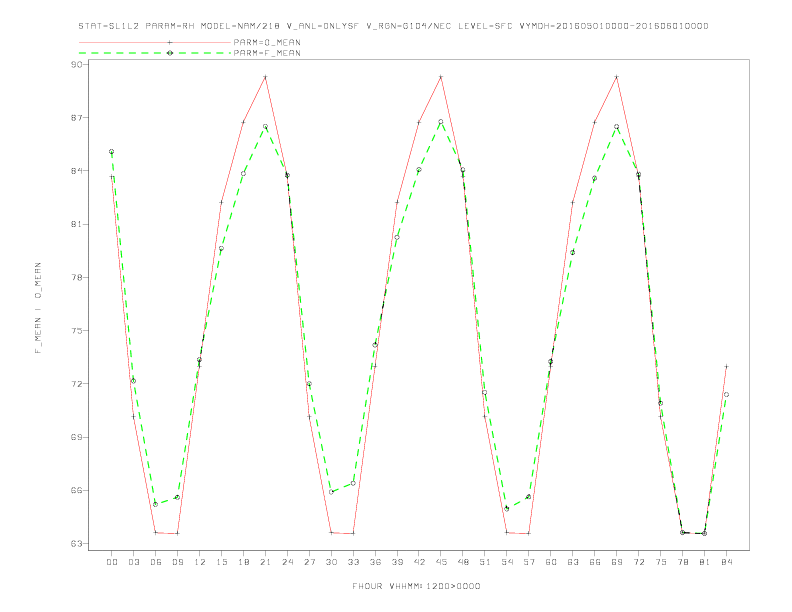Click the FHOUR VHHMM:1200>0000 axis title

click(416, 586)
